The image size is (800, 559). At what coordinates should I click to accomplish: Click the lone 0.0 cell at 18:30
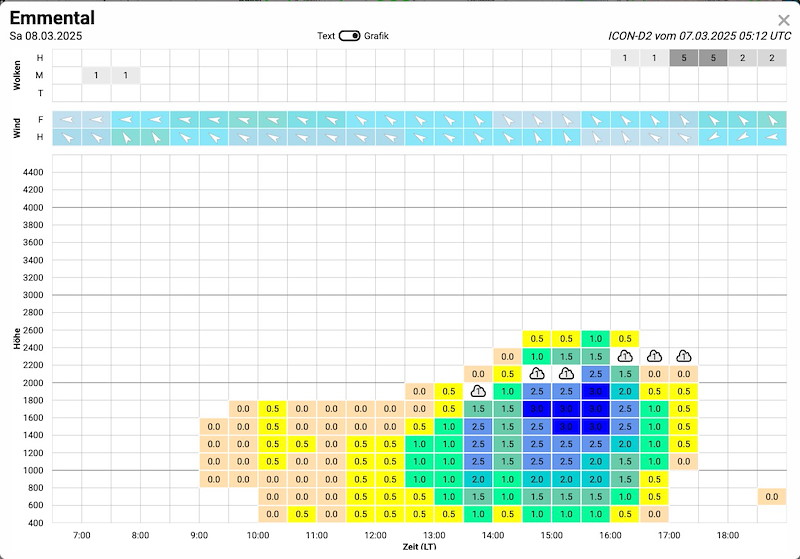[772, 496]
